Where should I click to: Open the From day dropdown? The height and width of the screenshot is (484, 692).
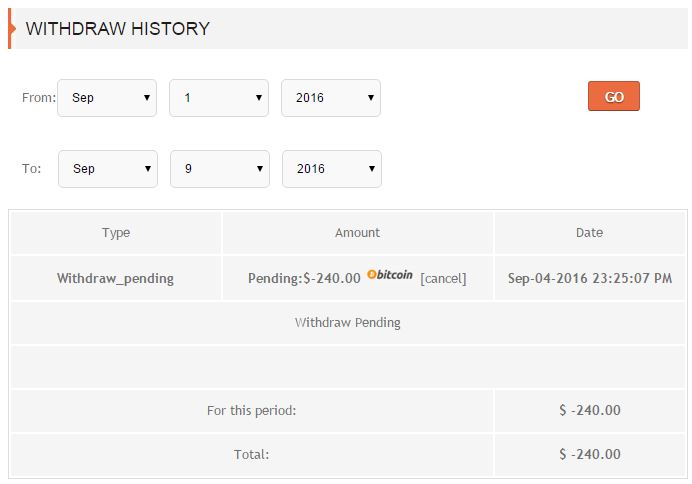tap(219, 98)
